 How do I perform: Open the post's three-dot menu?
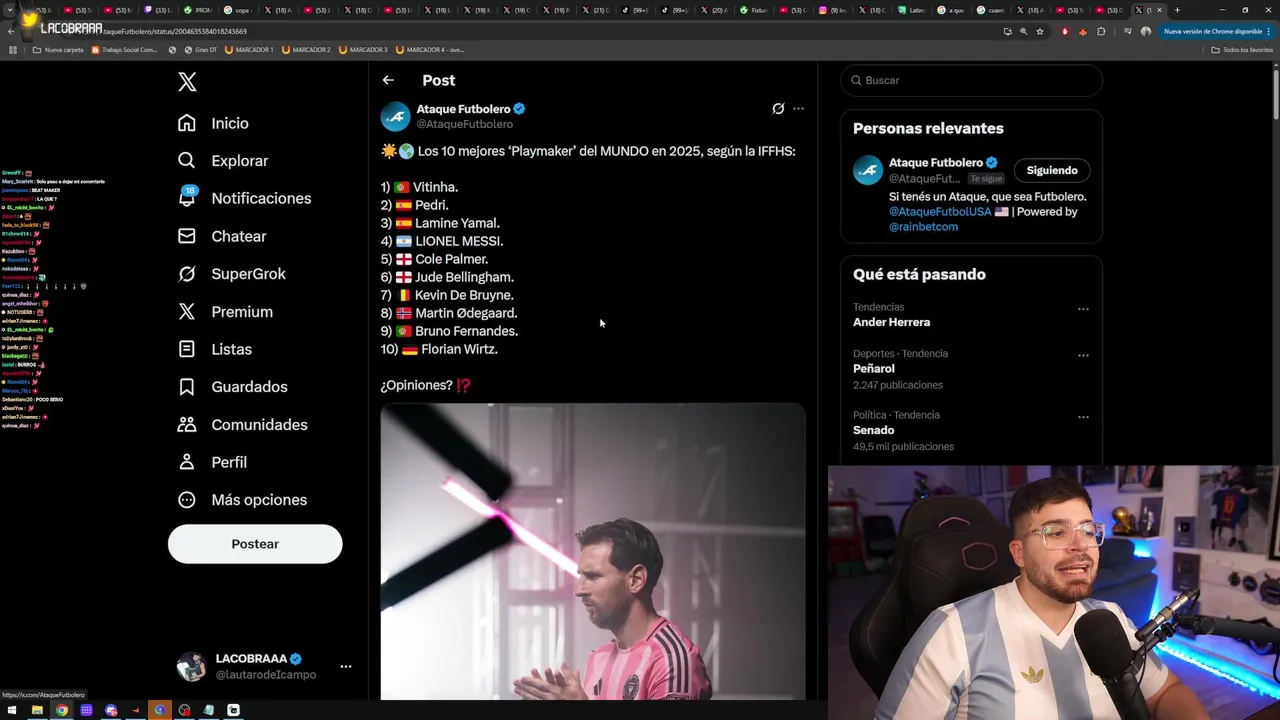(798, 108)
